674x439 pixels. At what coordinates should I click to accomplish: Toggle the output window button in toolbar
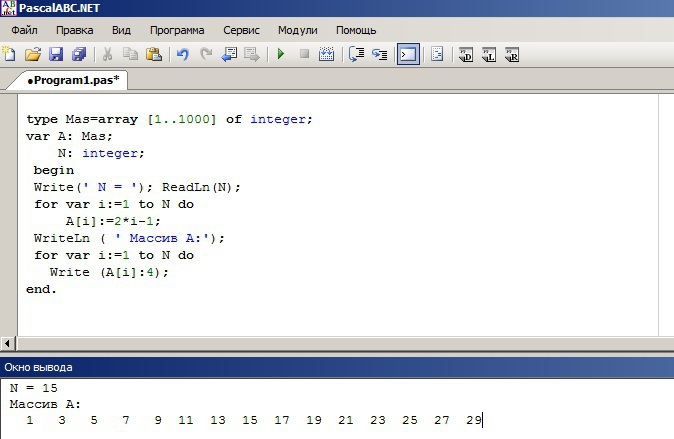pos(408,54)
